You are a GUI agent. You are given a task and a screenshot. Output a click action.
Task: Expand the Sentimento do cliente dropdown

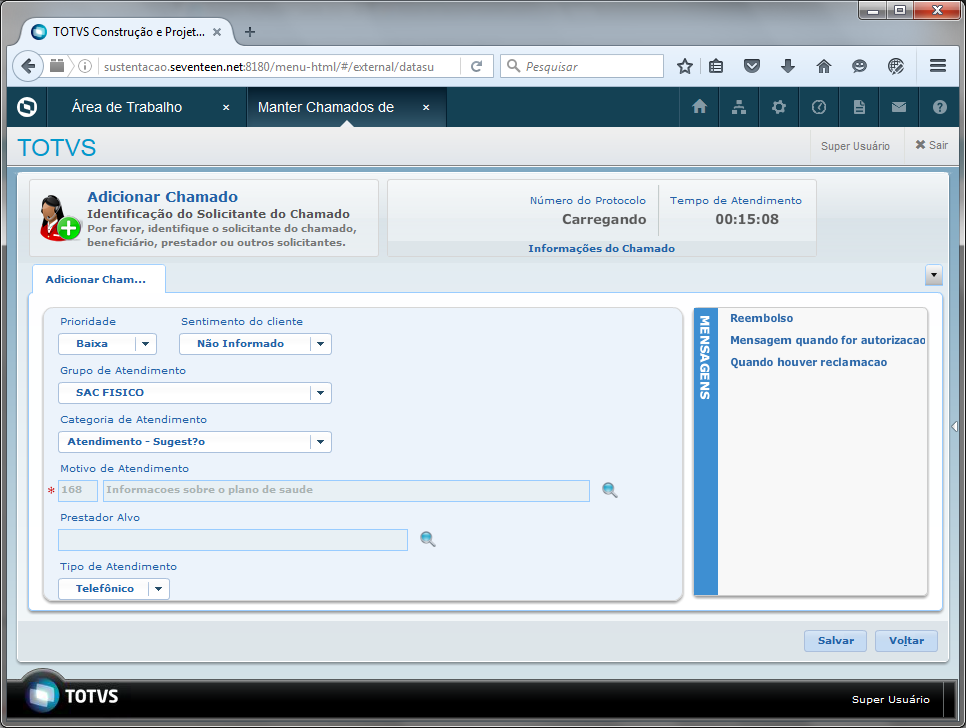[320, 344]
